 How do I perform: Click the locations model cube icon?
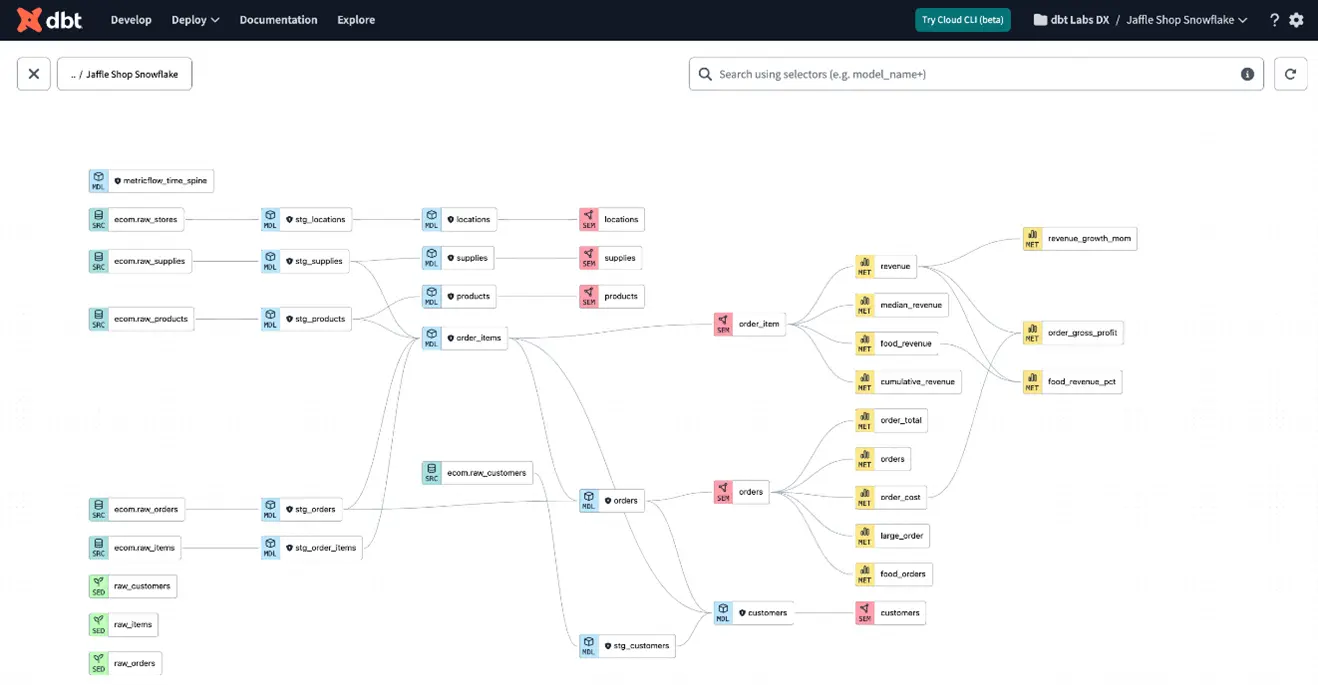(431, 219)
